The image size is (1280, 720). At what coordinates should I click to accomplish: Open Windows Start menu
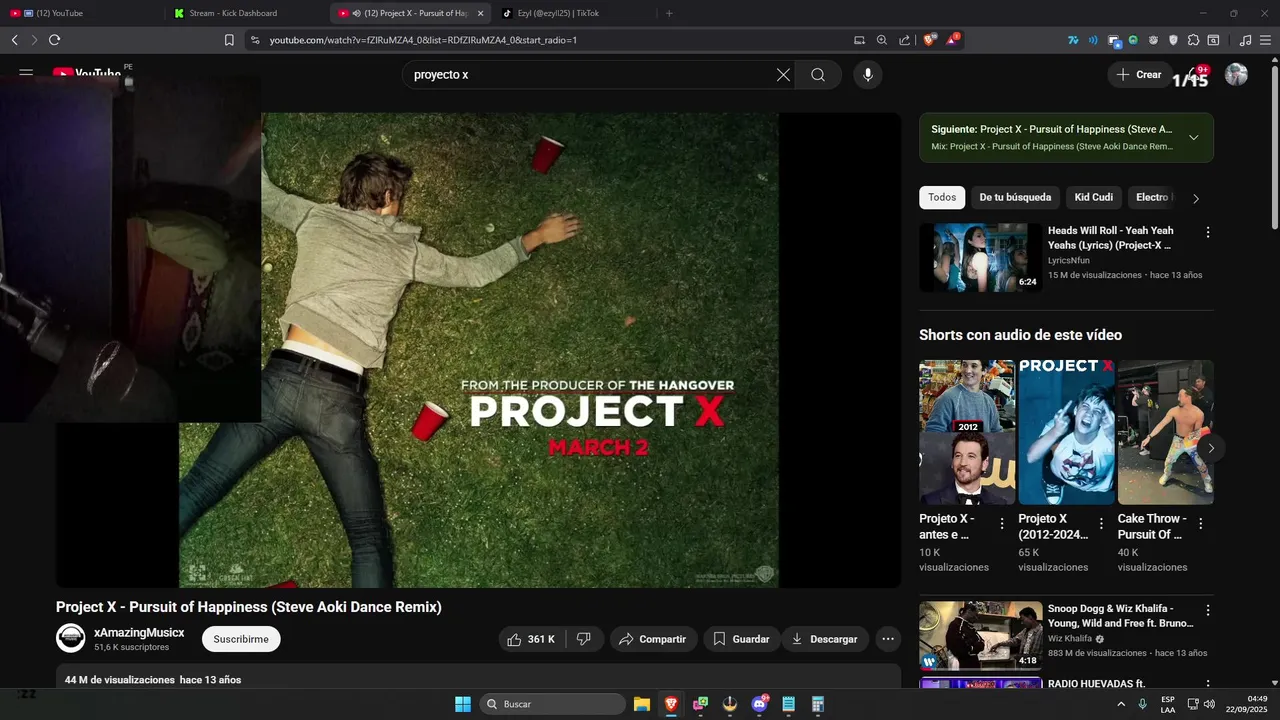pyautogui.click(x=463, y=704)
